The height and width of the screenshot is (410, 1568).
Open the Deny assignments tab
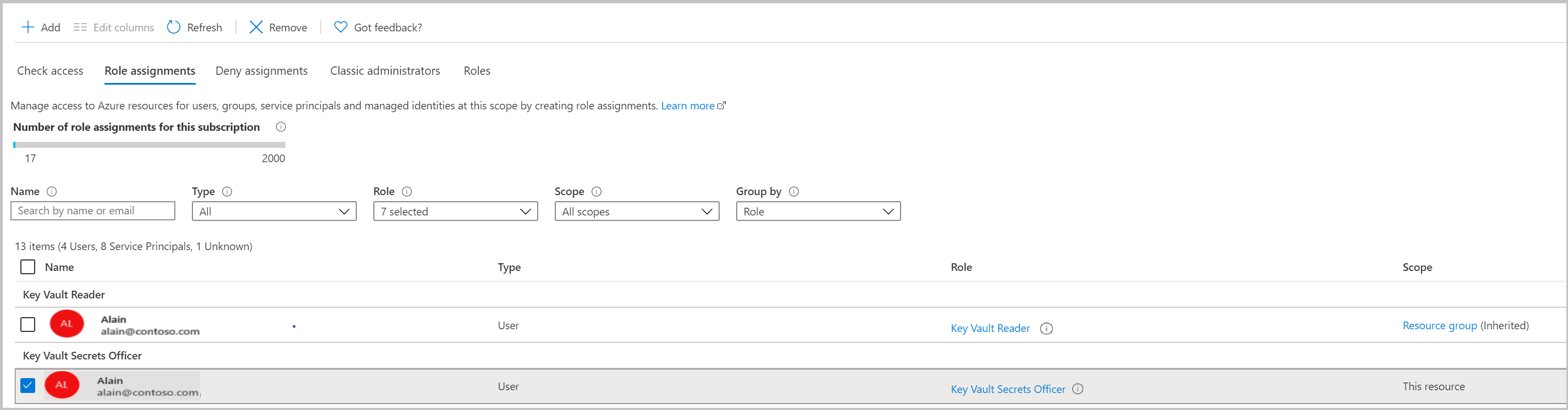262,70
